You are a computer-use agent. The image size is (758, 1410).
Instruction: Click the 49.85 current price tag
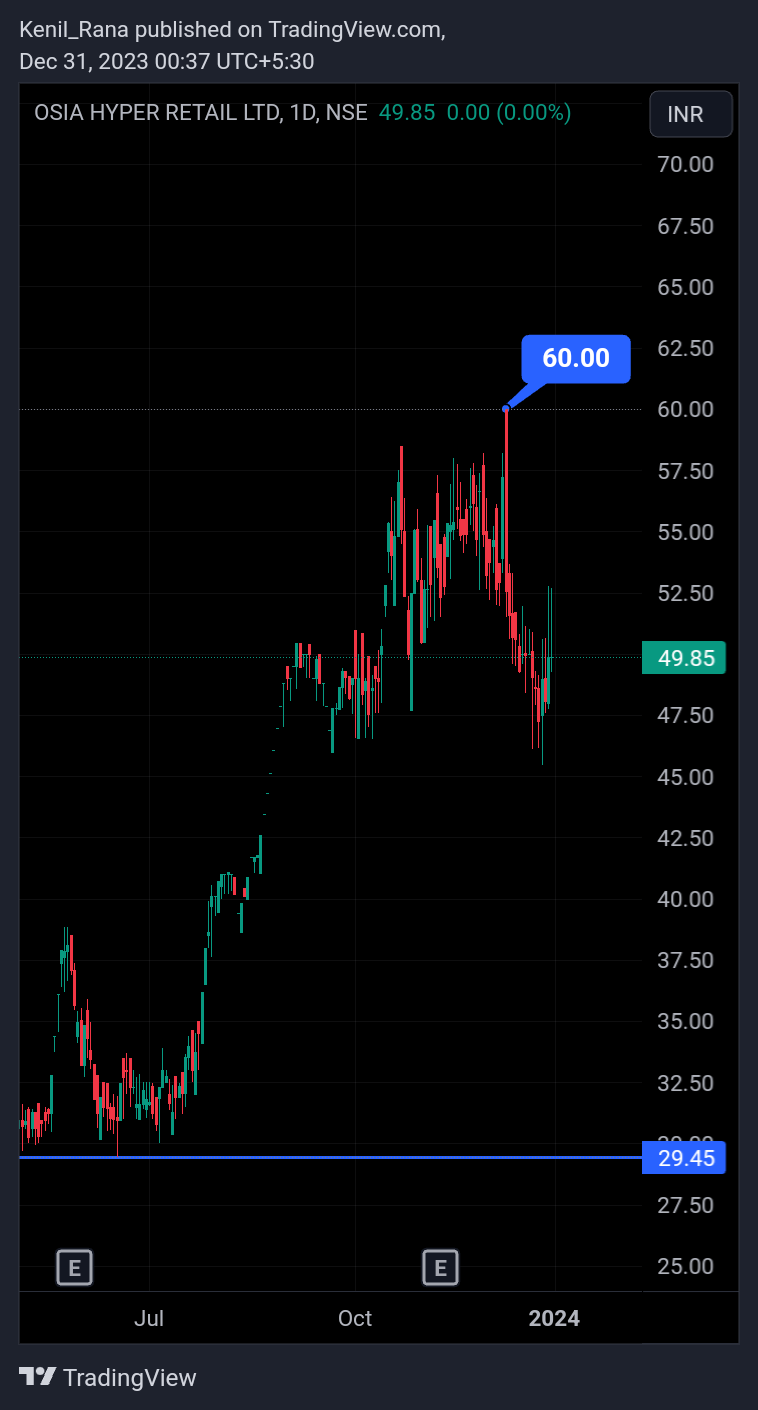(x=684, y=658)
